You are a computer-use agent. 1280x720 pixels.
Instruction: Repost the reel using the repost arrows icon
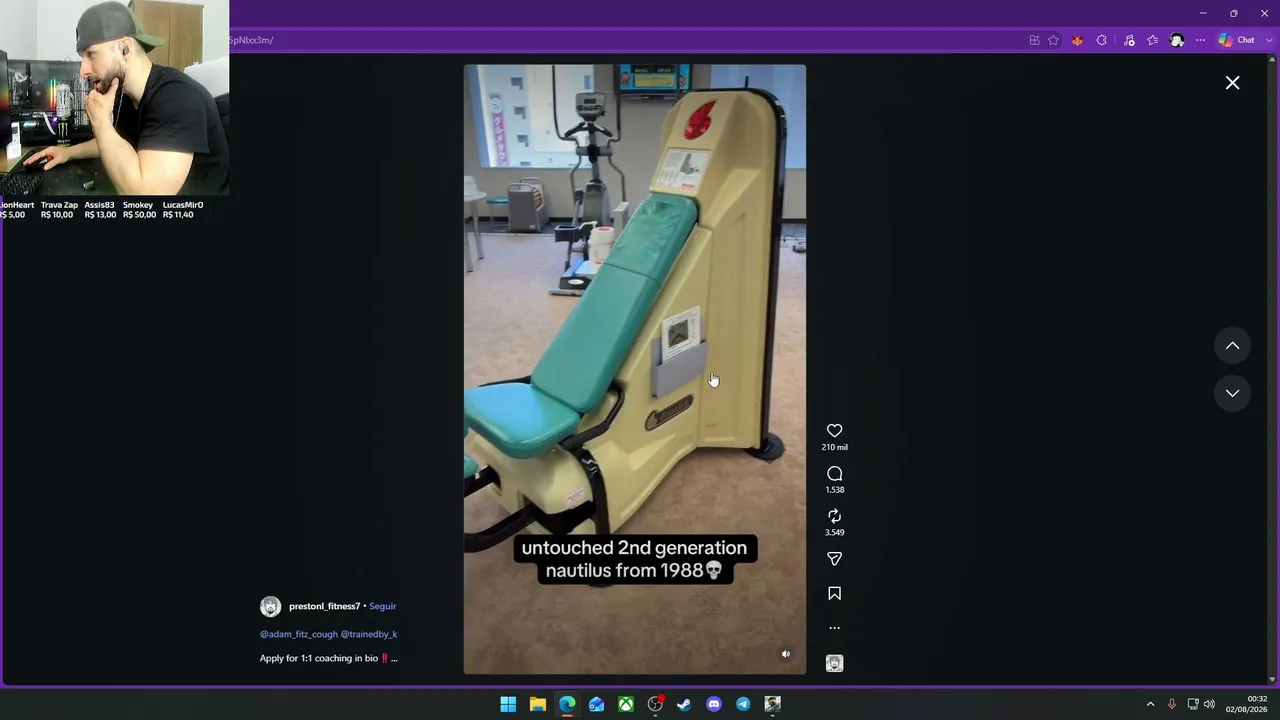[834, 516]
